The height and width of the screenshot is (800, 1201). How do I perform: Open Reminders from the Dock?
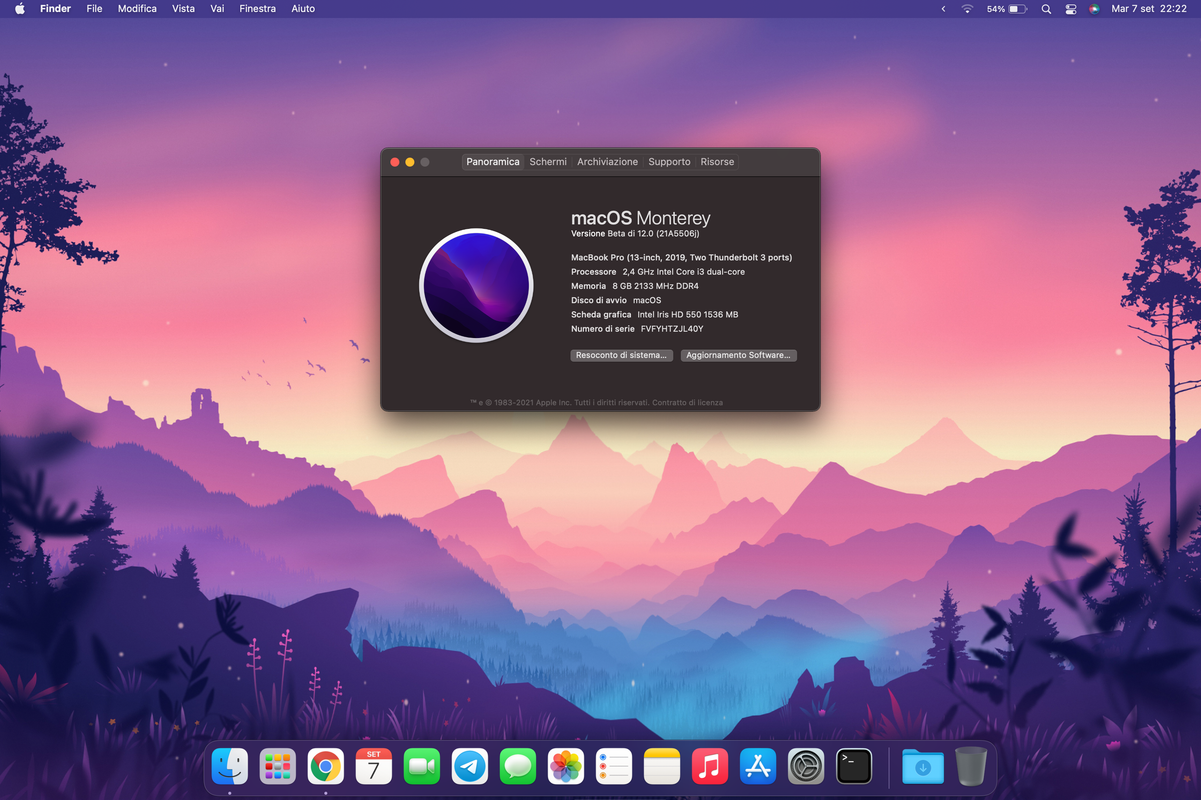[614, 767]
